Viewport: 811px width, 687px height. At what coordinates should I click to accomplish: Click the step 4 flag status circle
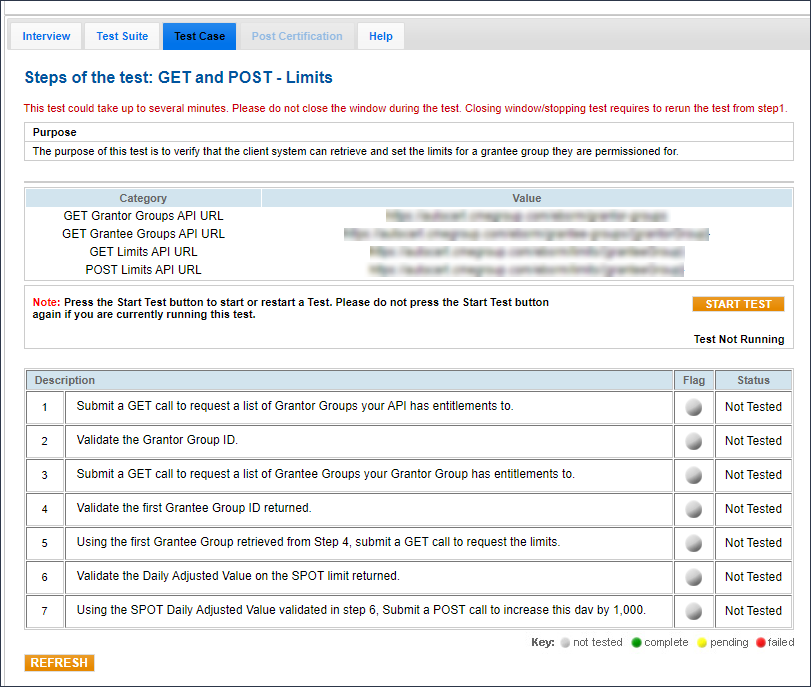pos(693,509)
